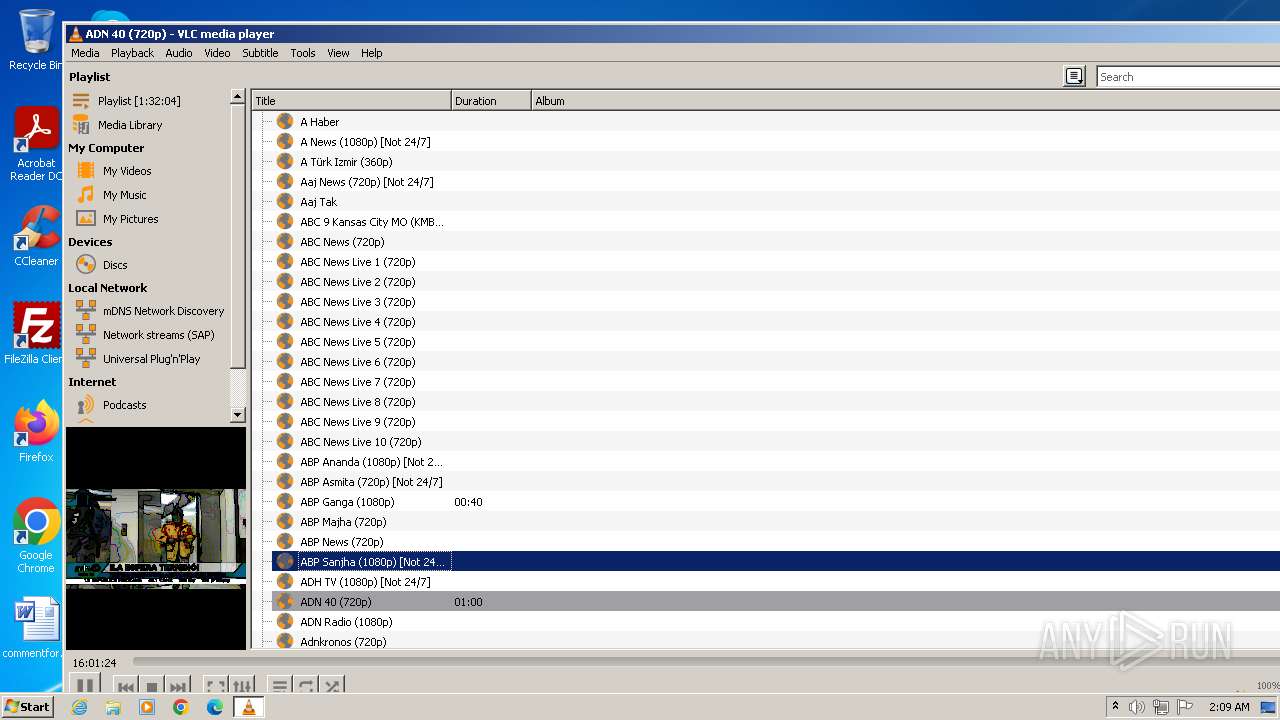Open the Help menu
1280x720 pixels.
click(371, 53)
